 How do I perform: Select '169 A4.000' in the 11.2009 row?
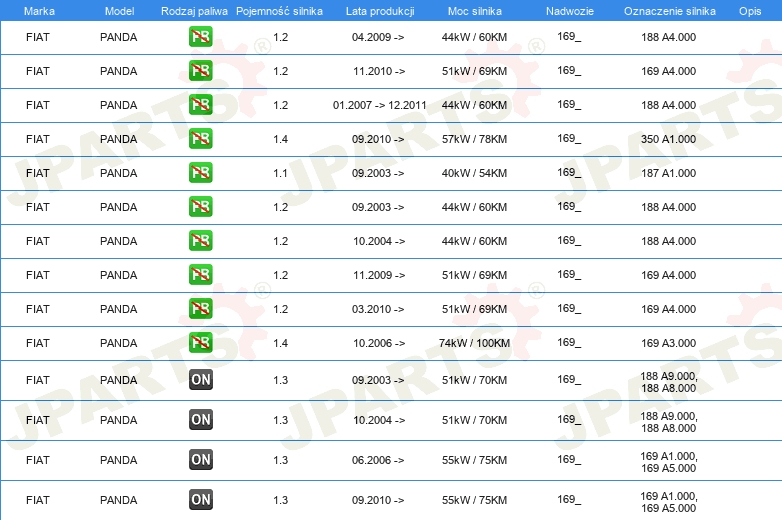point(668,275)
